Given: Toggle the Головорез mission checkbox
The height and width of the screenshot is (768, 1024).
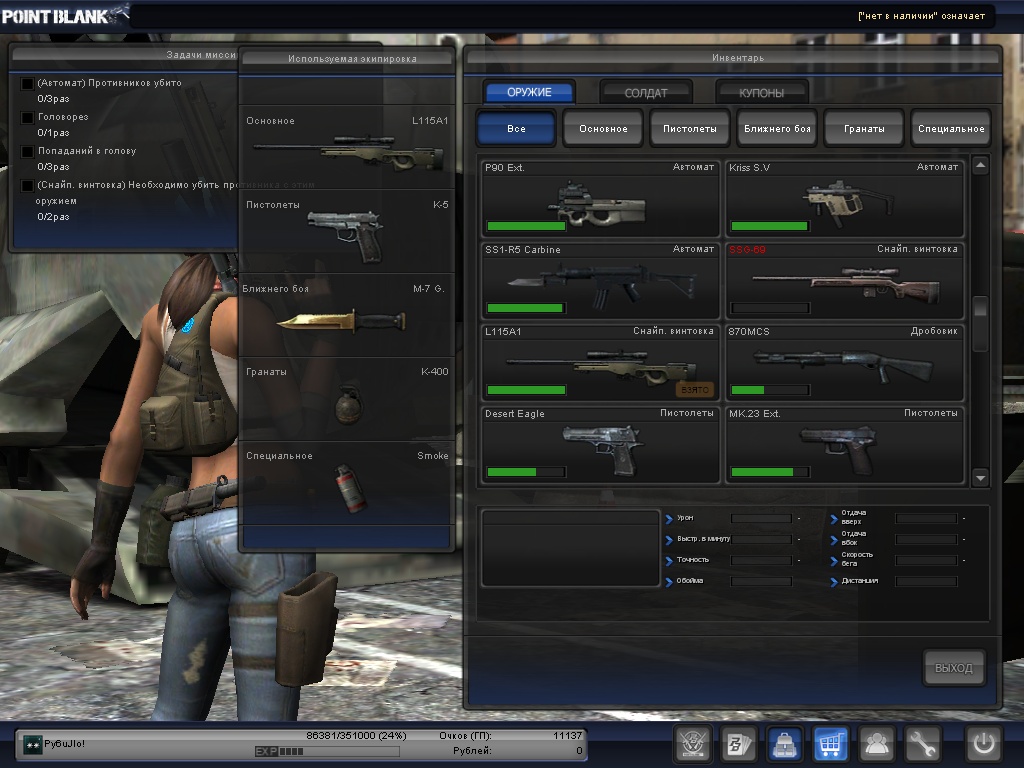Looking at the screenshot, I should pyautogui.click(x=28, y=118).
